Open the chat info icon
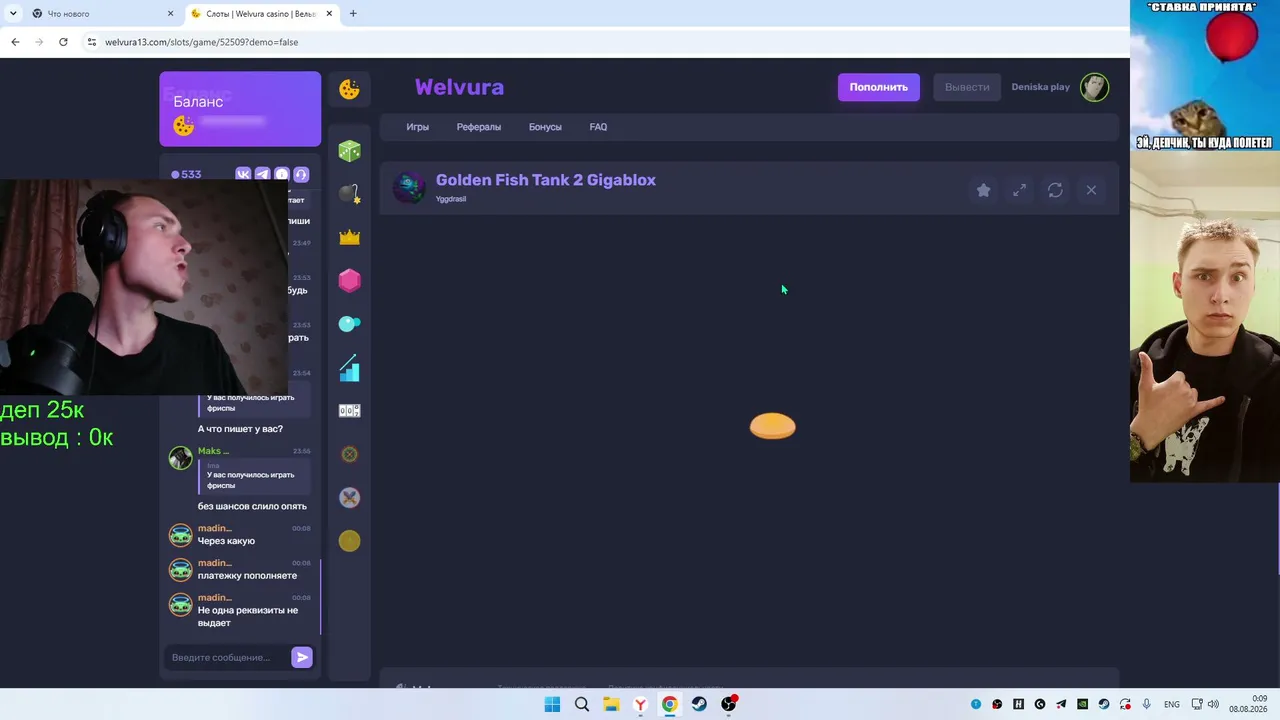This screenshot has height=720, width=1280. click(x=282, y=174)
